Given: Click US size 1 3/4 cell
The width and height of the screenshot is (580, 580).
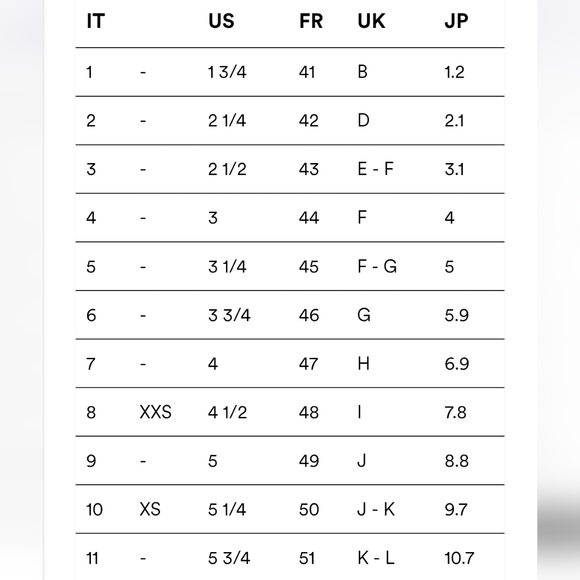Looking at the screenshot, I should [x=227, y=72].
